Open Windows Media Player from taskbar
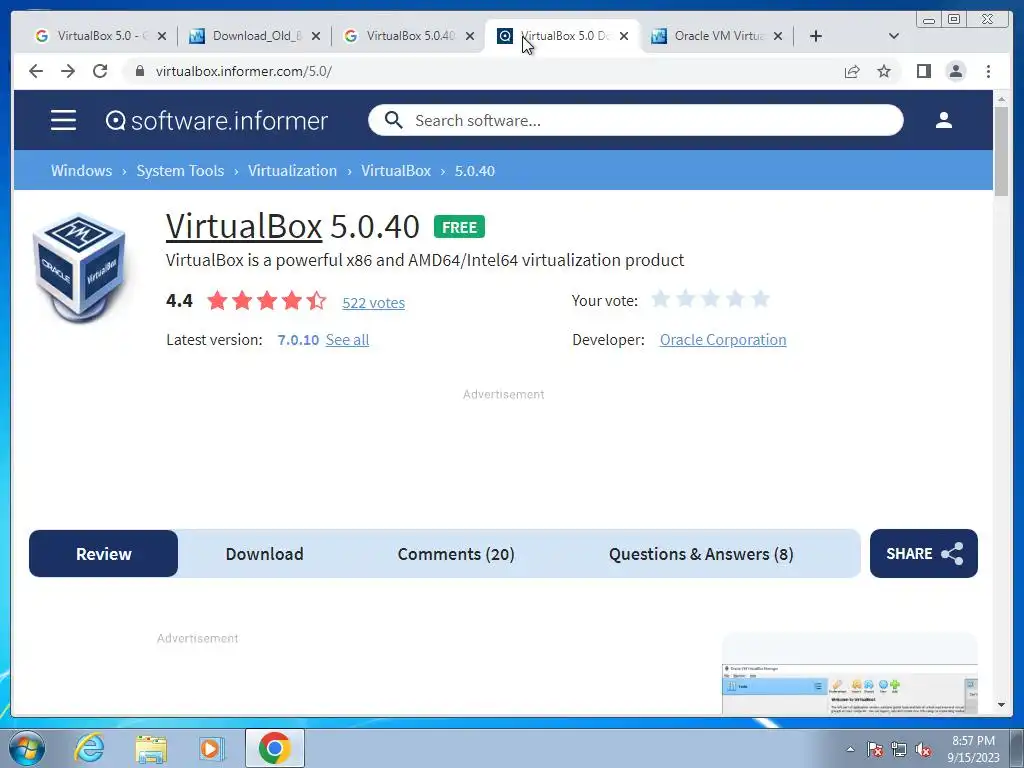The height and width of the screenshot is (768, 1024). 211,748
